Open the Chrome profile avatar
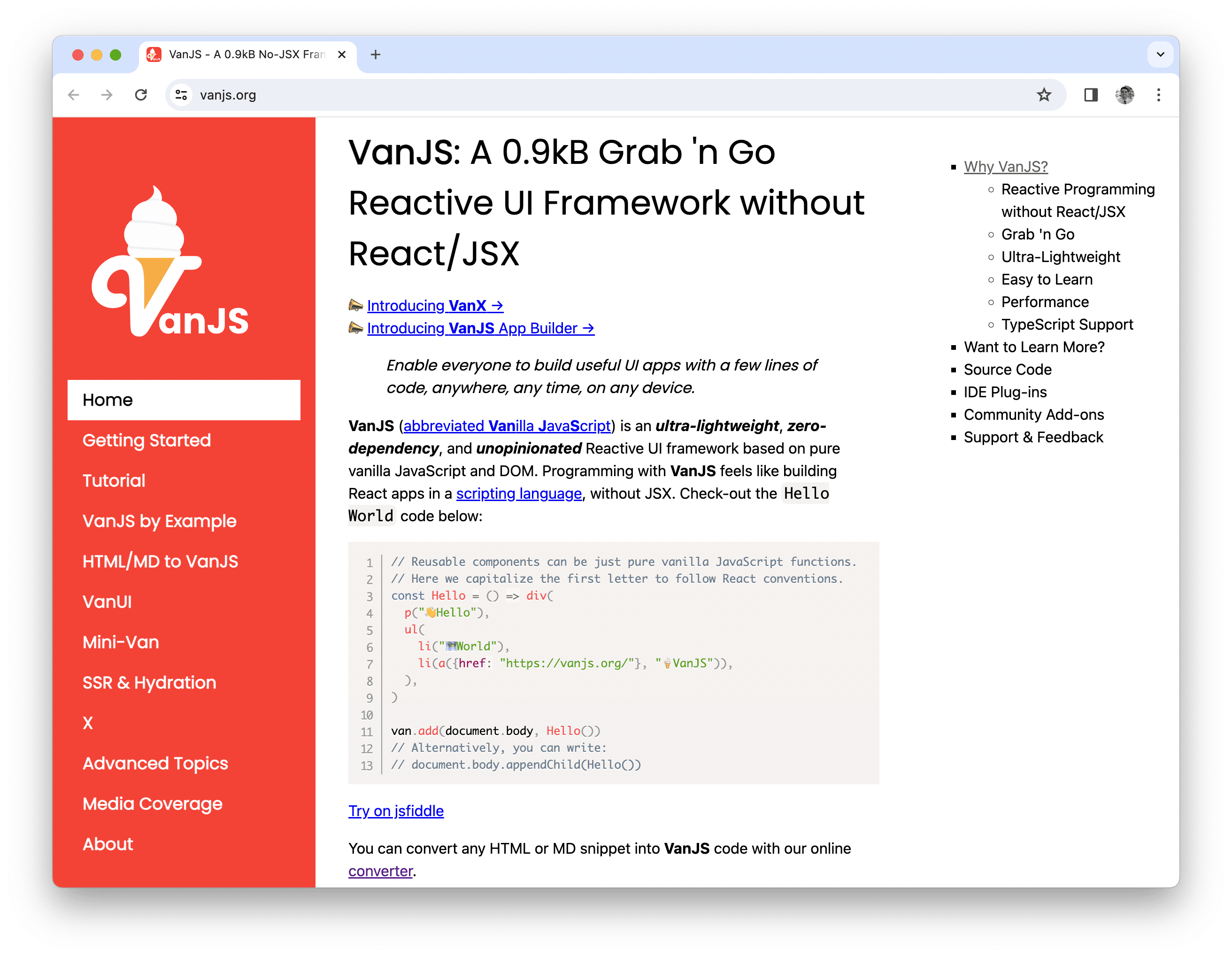 (1124, 95)
